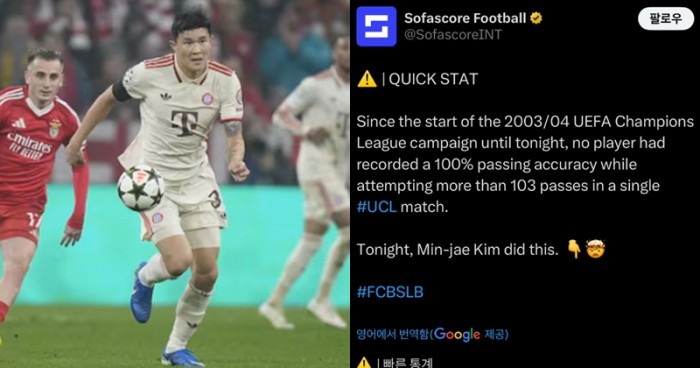
Task: Open the #FCBSLB hashtag link
Action: [x=390, y=292]
